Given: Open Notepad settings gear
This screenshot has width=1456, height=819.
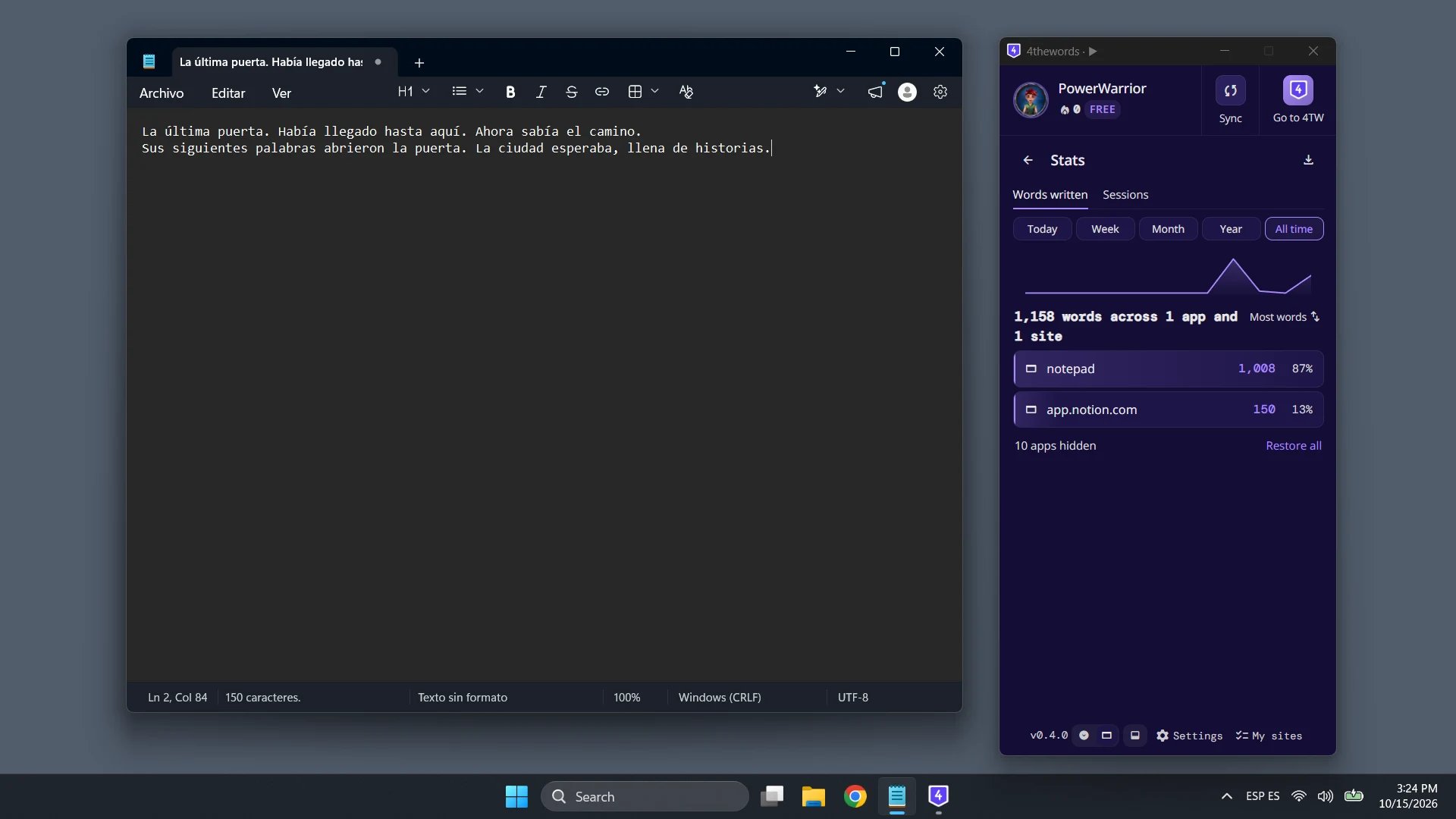Looking at the screenshot, I should pyautogui.click(x=940, y=92).
